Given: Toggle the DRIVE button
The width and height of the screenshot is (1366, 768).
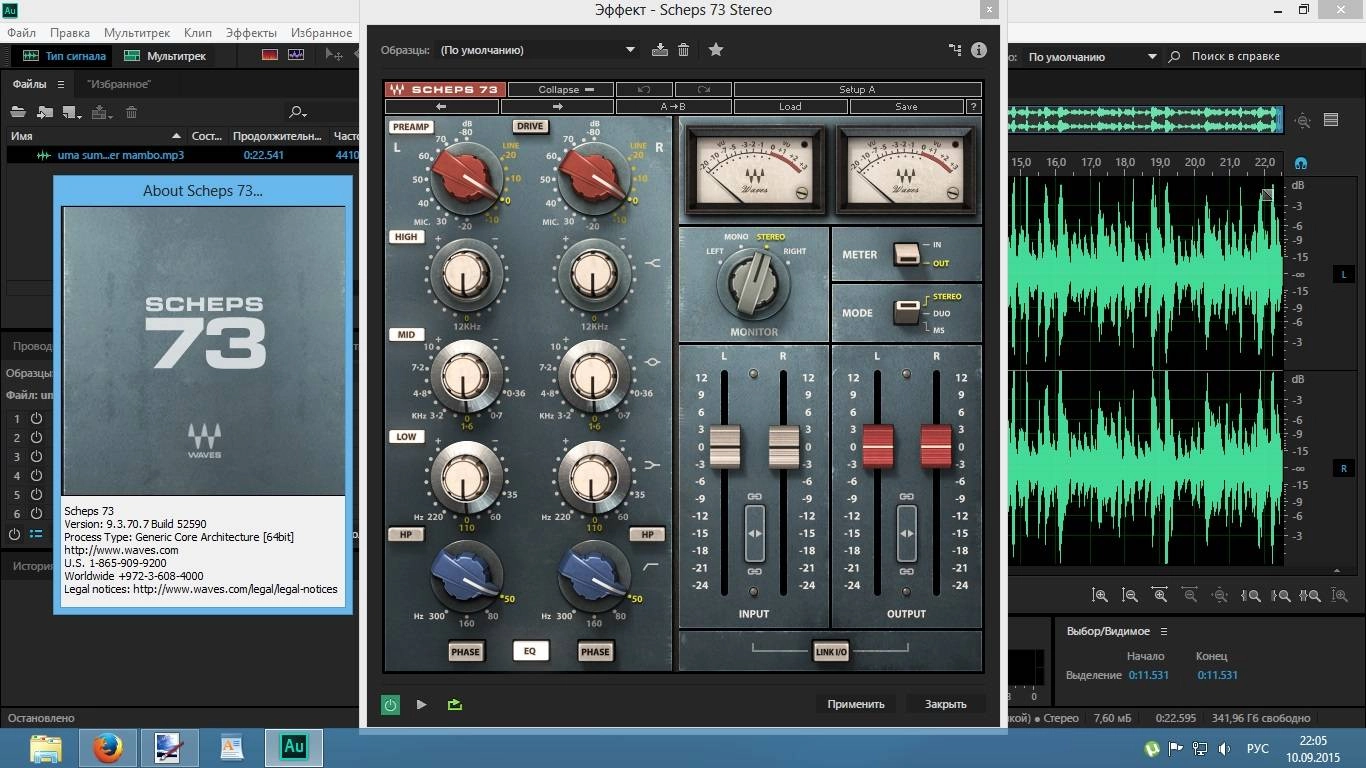Looking at the screenshot, I should [x=530, y=126].
